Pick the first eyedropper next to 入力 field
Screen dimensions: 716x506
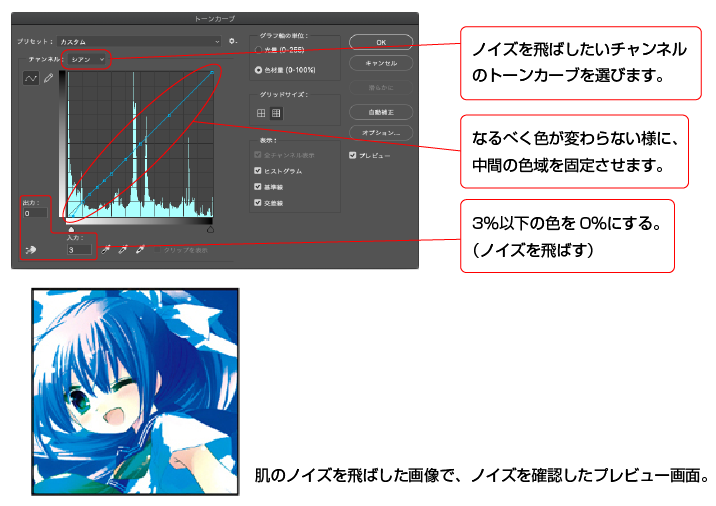(x=106, y=249)
